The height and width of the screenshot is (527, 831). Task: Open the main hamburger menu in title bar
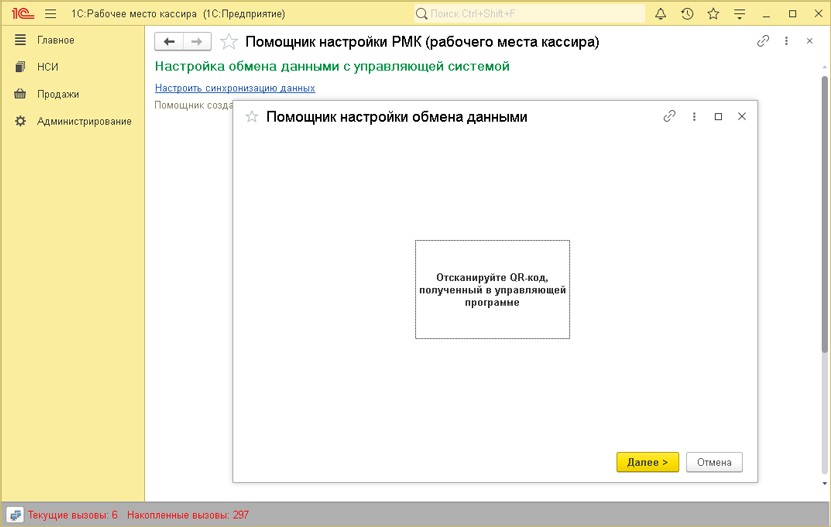[x=50, y=14]
